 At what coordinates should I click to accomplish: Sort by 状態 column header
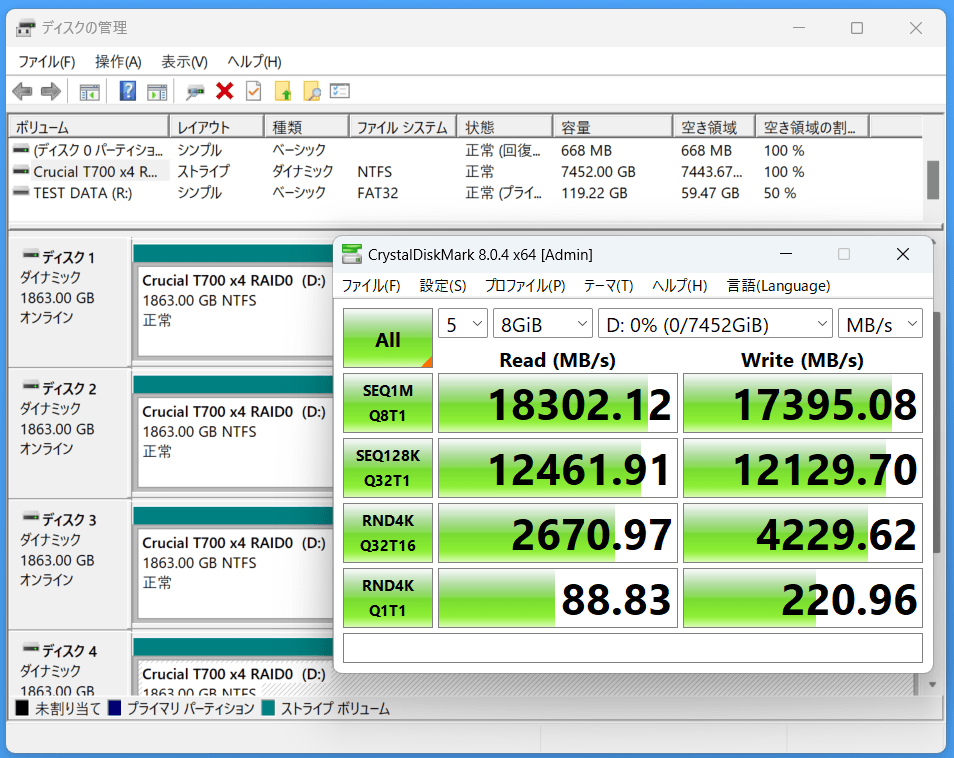[505, 127]
